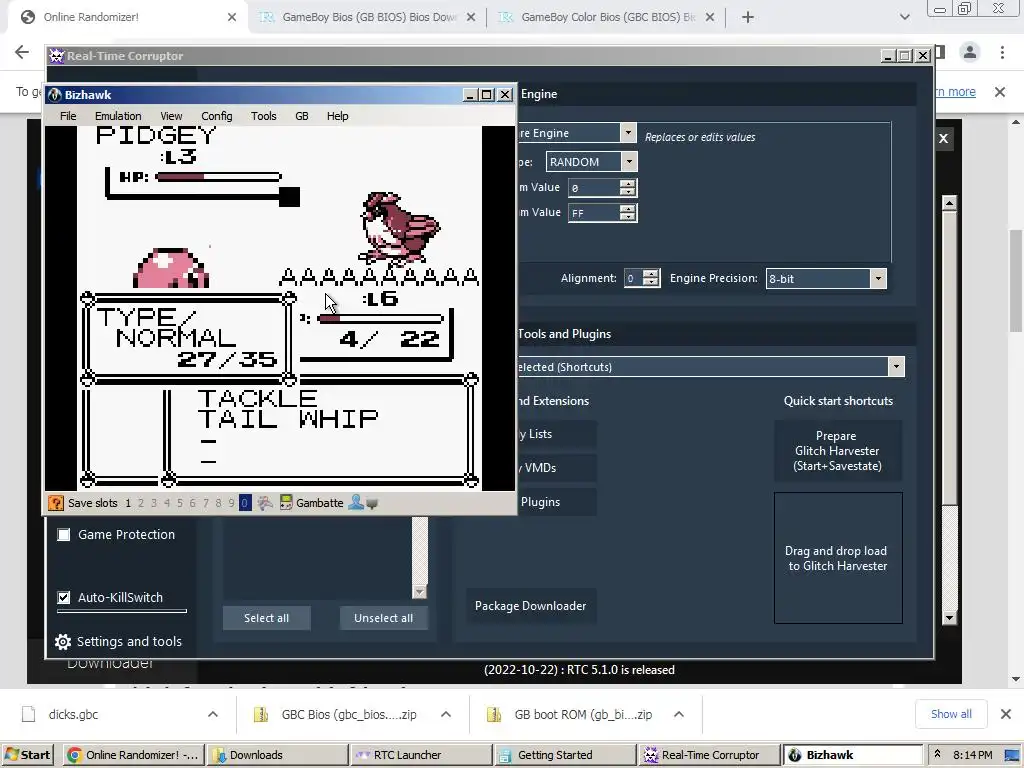Viewport: 1024px width, 768px height.
Task: Open the RANDOM type dropdown
Action: tap(630, 161)
